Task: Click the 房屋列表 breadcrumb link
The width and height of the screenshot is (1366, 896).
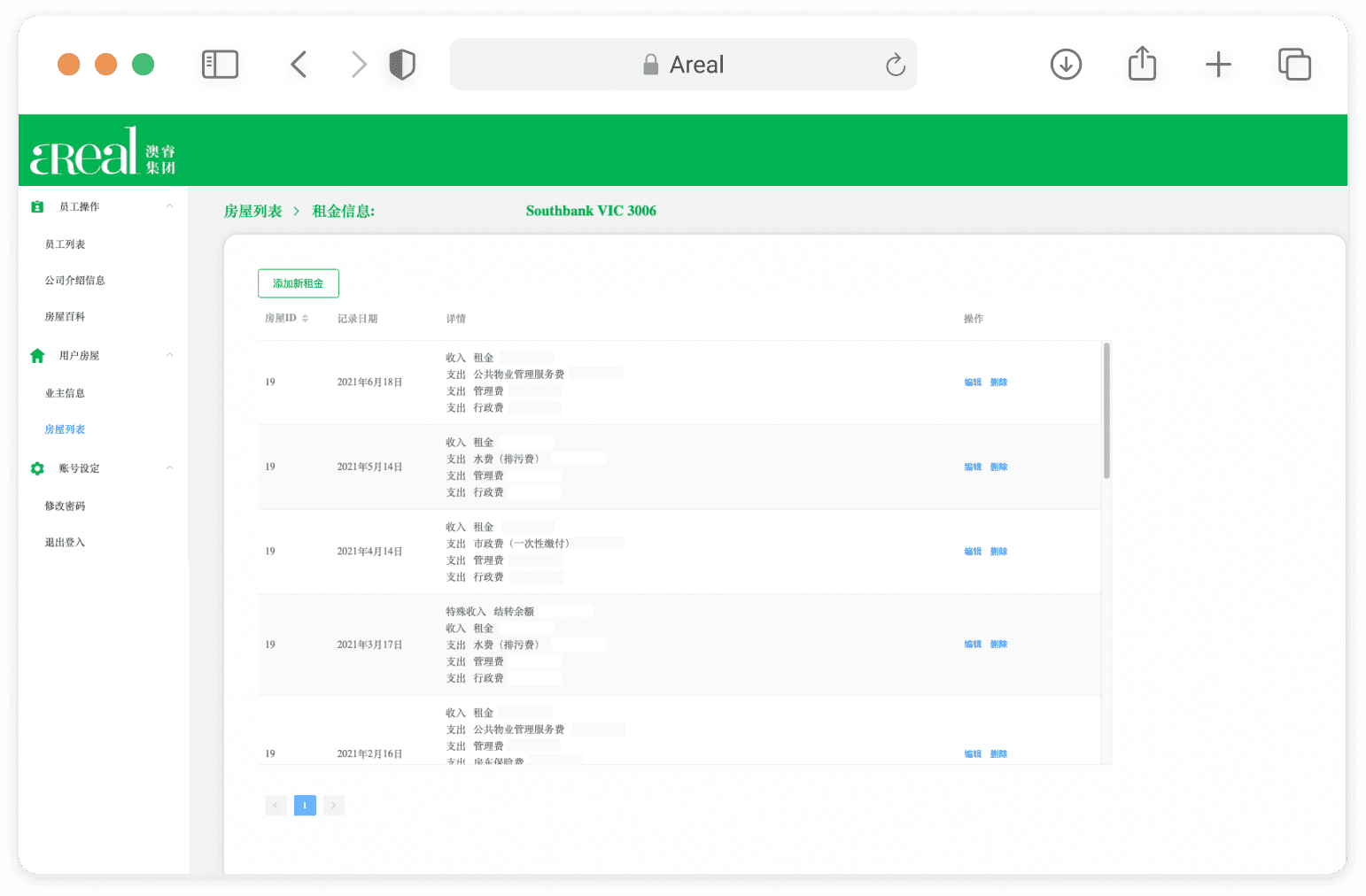Action: [252, 211]
